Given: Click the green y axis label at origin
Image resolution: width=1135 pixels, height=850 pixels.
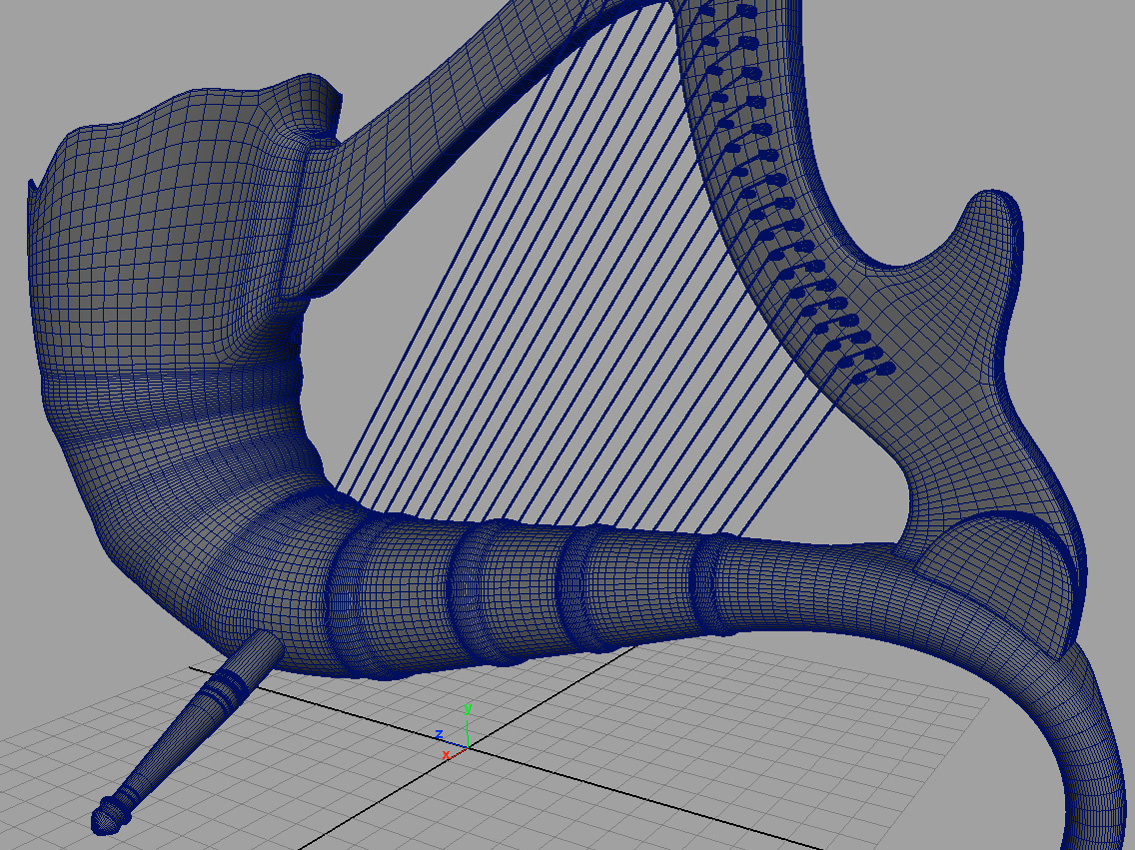Looking at the screenshot, I should pos(468,709).
